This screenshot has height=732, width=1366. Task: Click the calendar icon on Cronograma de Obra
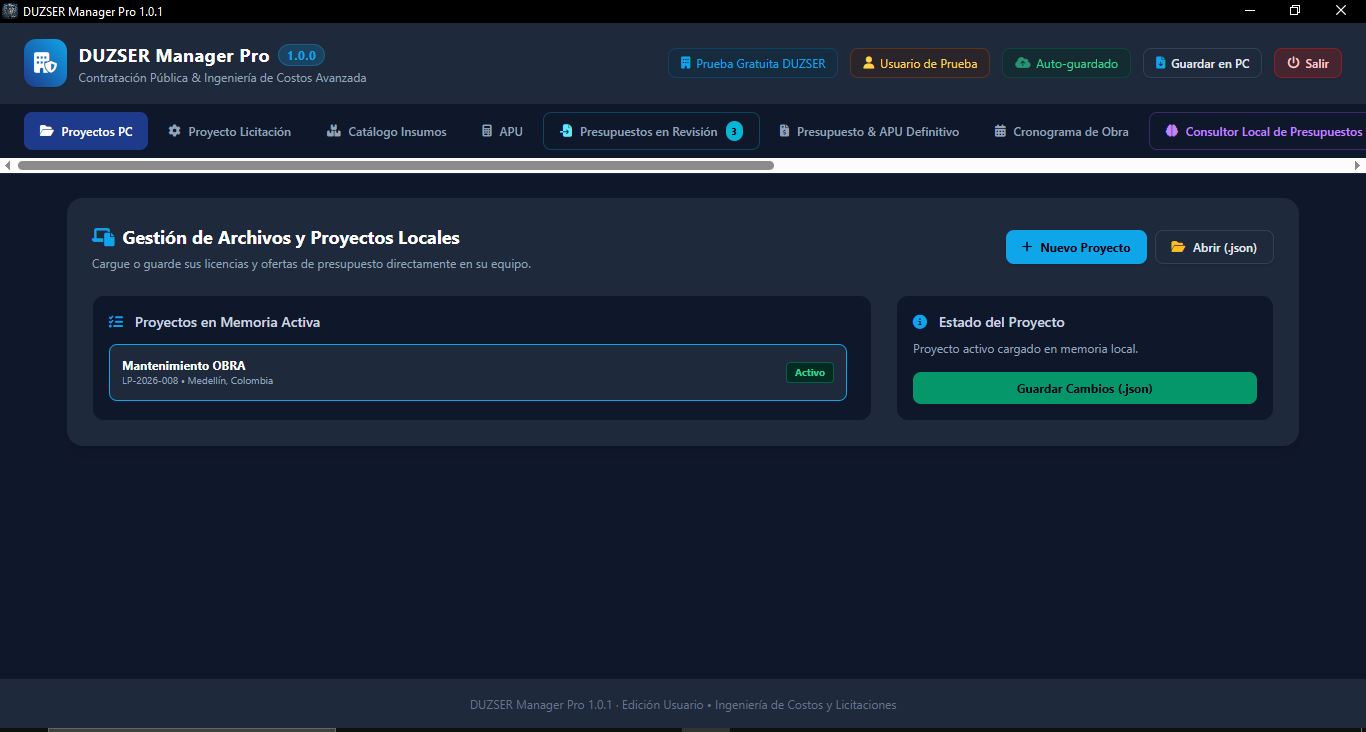pyautogui.click(x=1000, y=131)
